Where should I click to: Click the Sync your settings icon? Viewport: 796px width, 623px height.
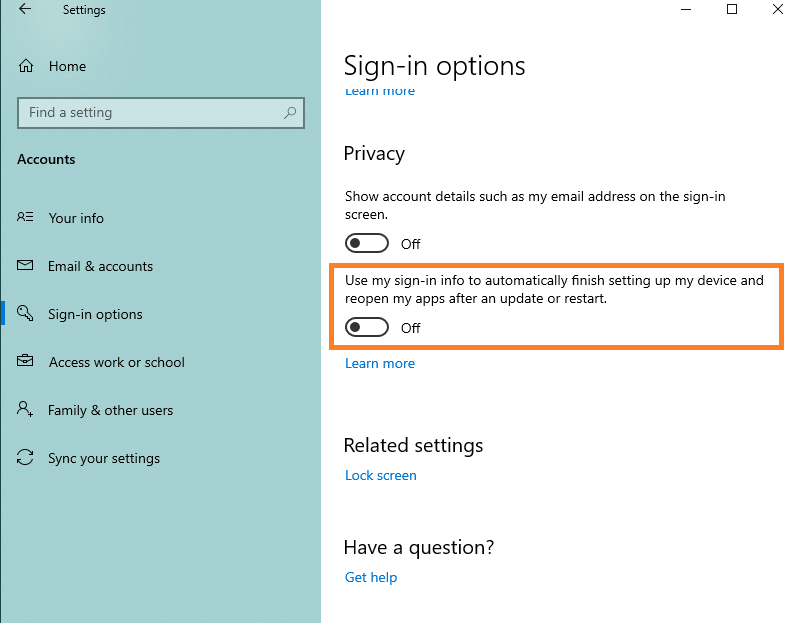[26, 458]
